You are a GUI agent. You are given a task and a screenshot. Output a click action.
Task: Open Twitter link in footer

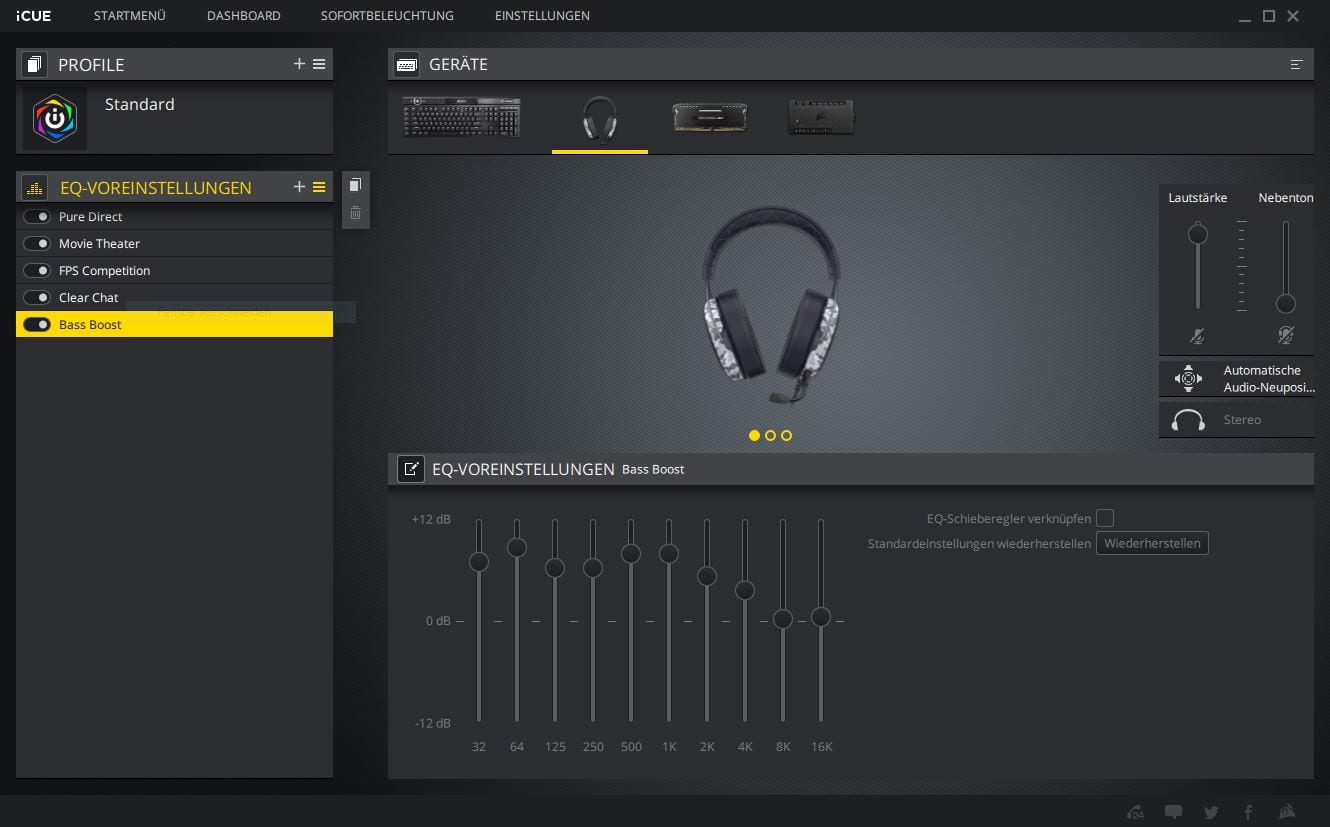(x=1211, y=812)
